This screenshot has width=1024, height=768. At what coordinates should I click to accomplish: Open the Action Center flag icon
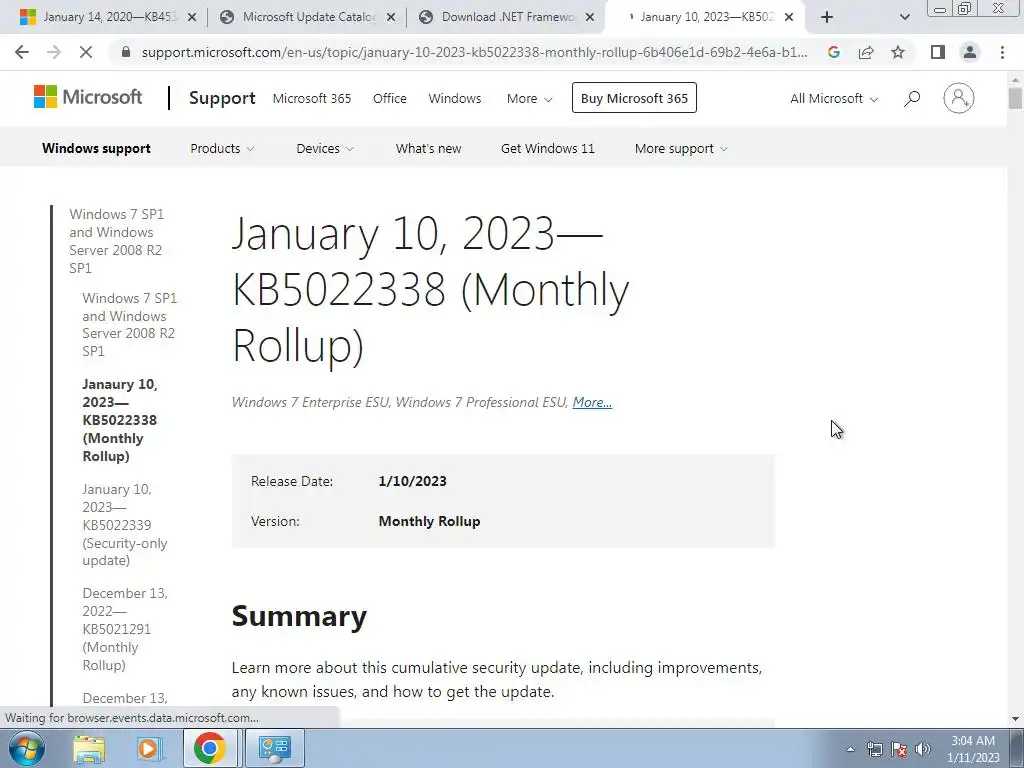pos(899,749)
